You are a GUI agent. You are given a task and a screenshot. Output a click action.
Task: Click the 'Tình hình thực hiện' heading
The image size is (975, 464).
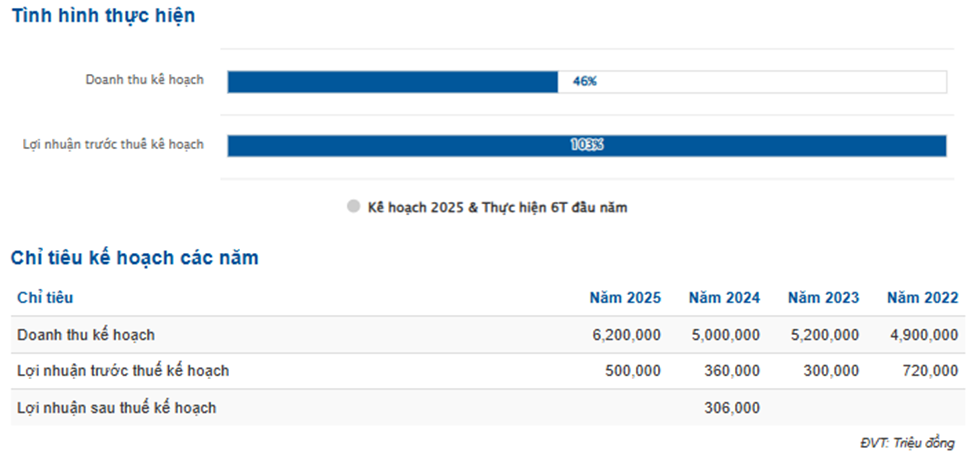coord(103,16)
